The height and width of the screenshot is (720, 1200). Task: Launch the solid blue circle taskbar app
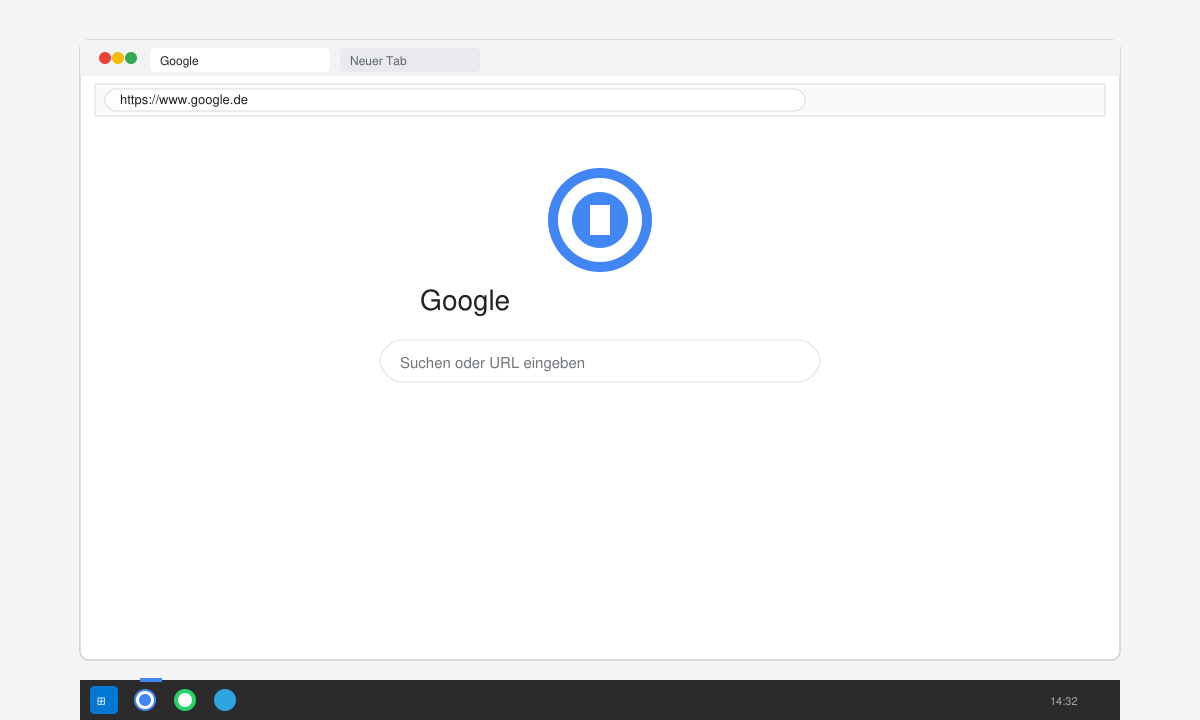click(x=225, y=700)
